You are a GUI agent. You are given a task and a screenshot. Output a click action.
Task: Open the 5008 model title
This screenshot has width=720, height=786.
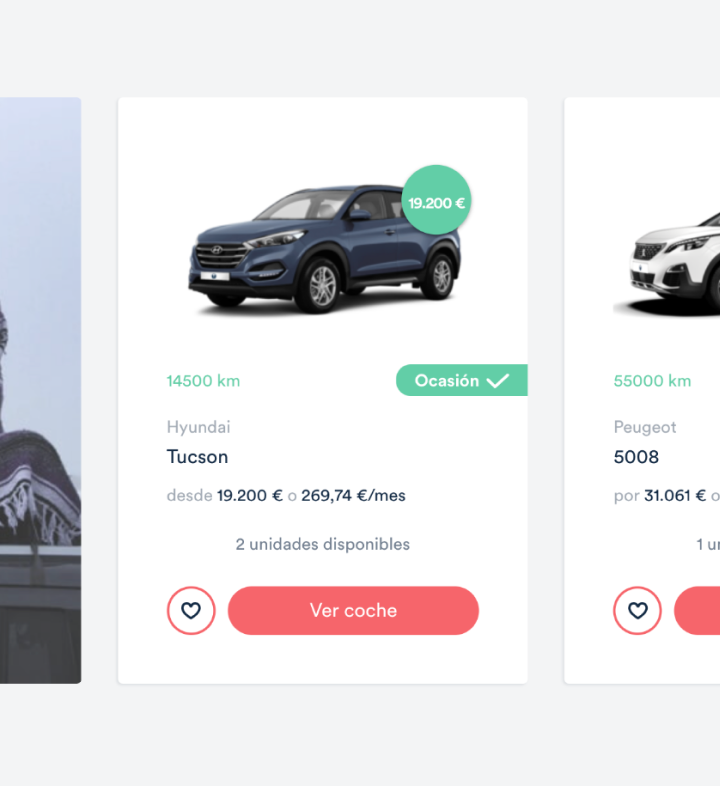(x=636, y=457)
